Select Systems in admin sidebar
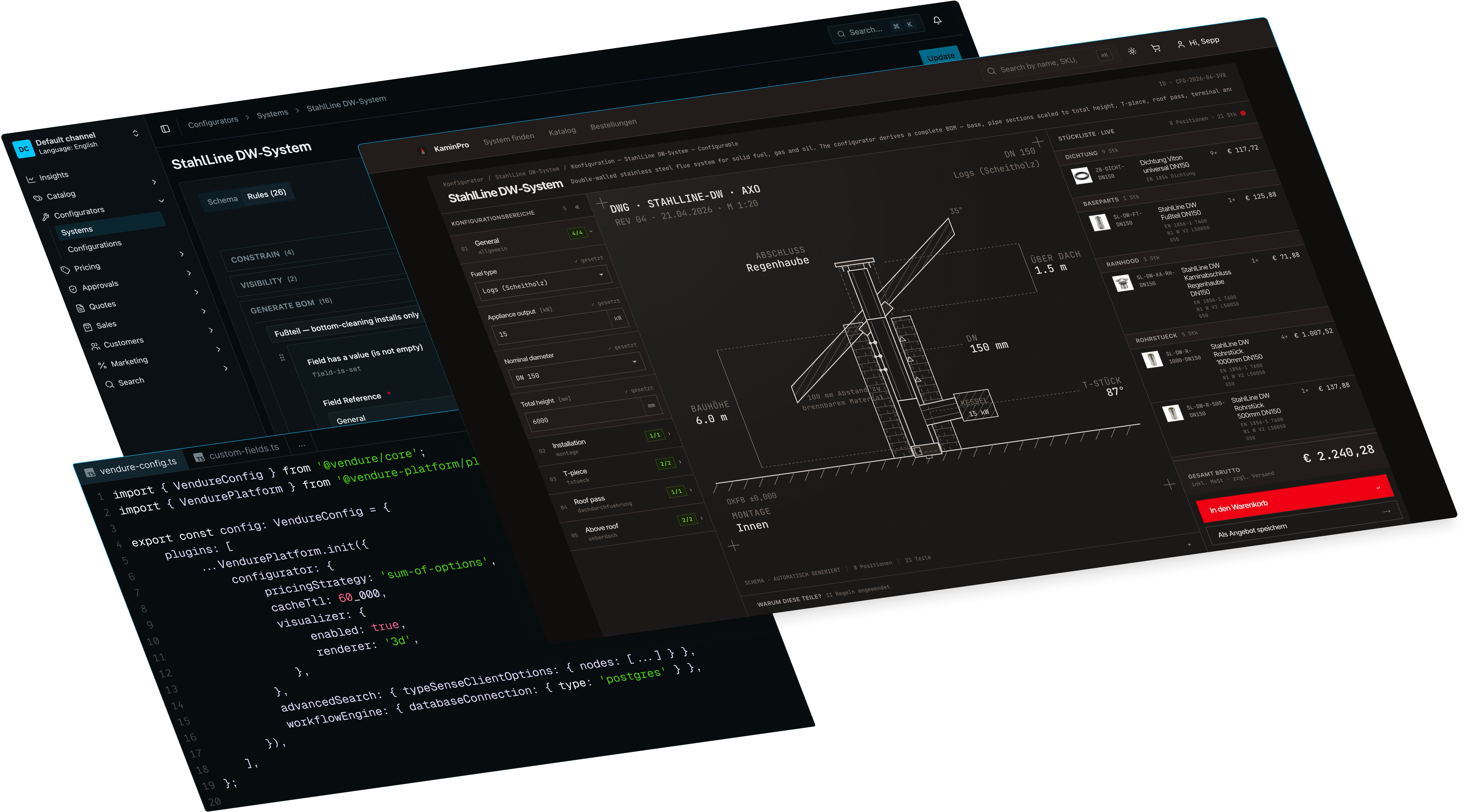The height and width of the screenshot is (812, 1469). (110, 226)
